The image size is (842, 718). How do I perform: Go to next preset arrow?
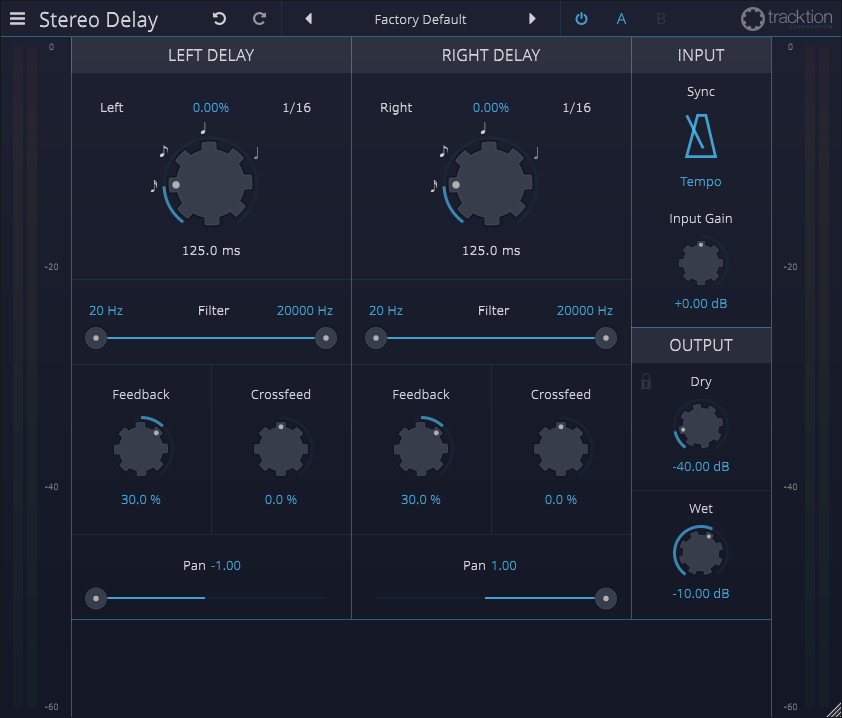[532, 19]
